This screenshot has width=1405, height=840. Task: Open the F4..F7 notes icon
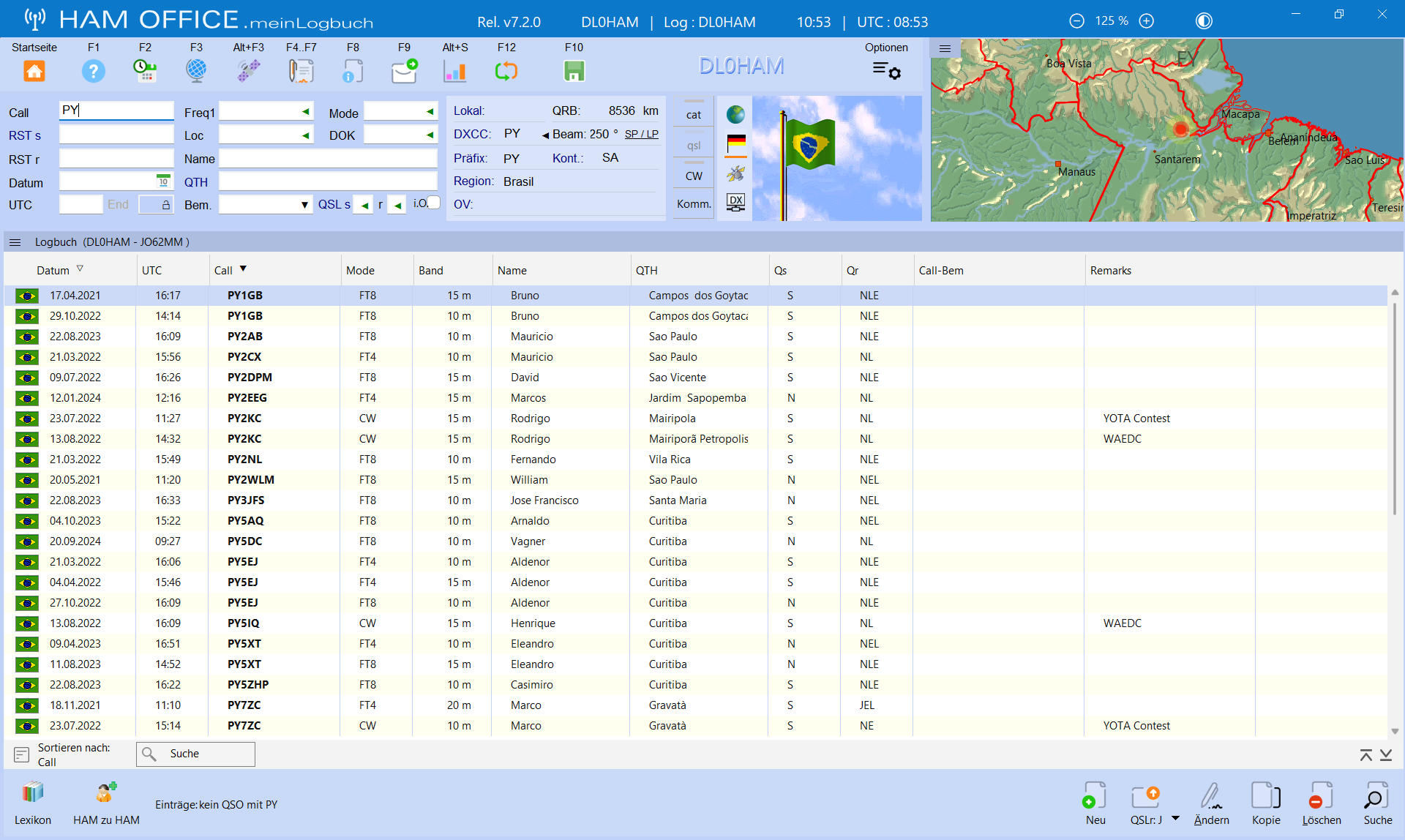301,71
